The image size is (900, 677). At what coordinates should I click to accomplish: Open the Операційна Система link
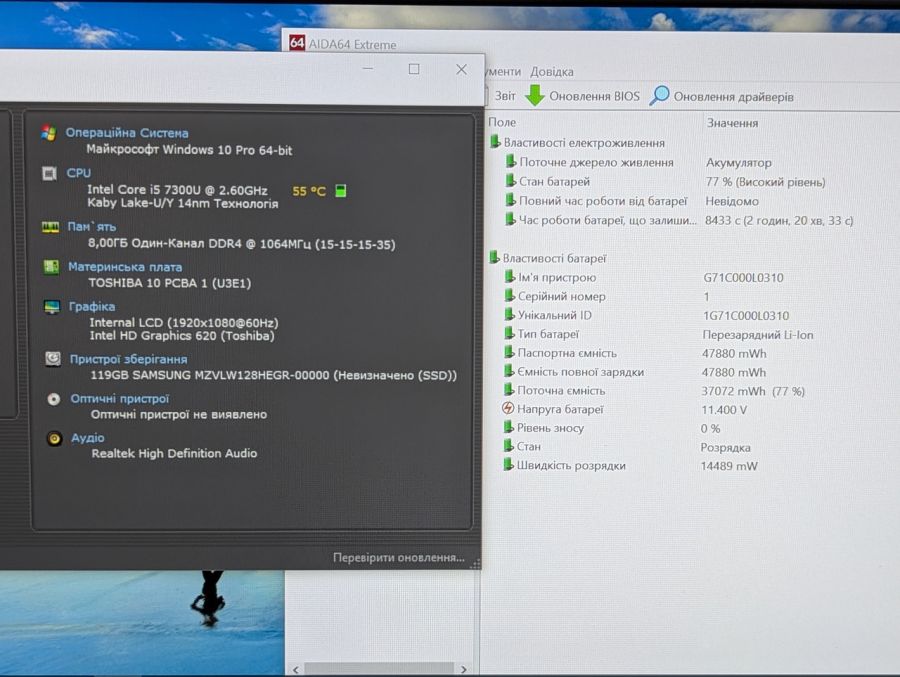[127, 133]
